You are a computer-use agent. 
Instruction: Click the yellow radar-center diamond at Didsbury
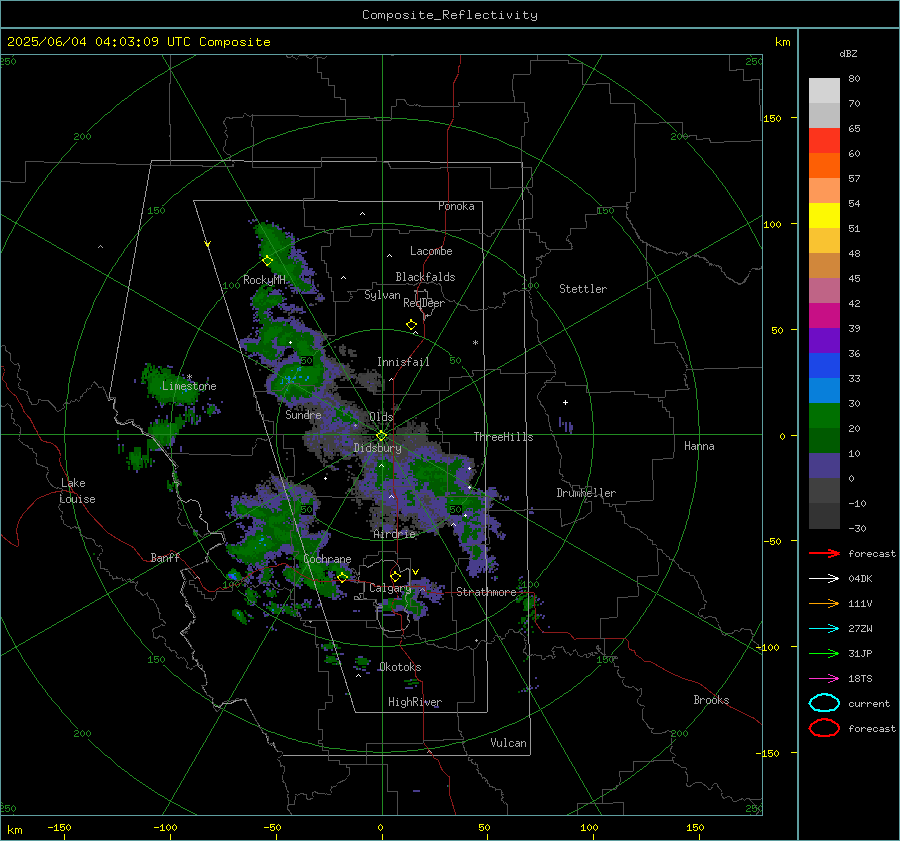[382, 436]
